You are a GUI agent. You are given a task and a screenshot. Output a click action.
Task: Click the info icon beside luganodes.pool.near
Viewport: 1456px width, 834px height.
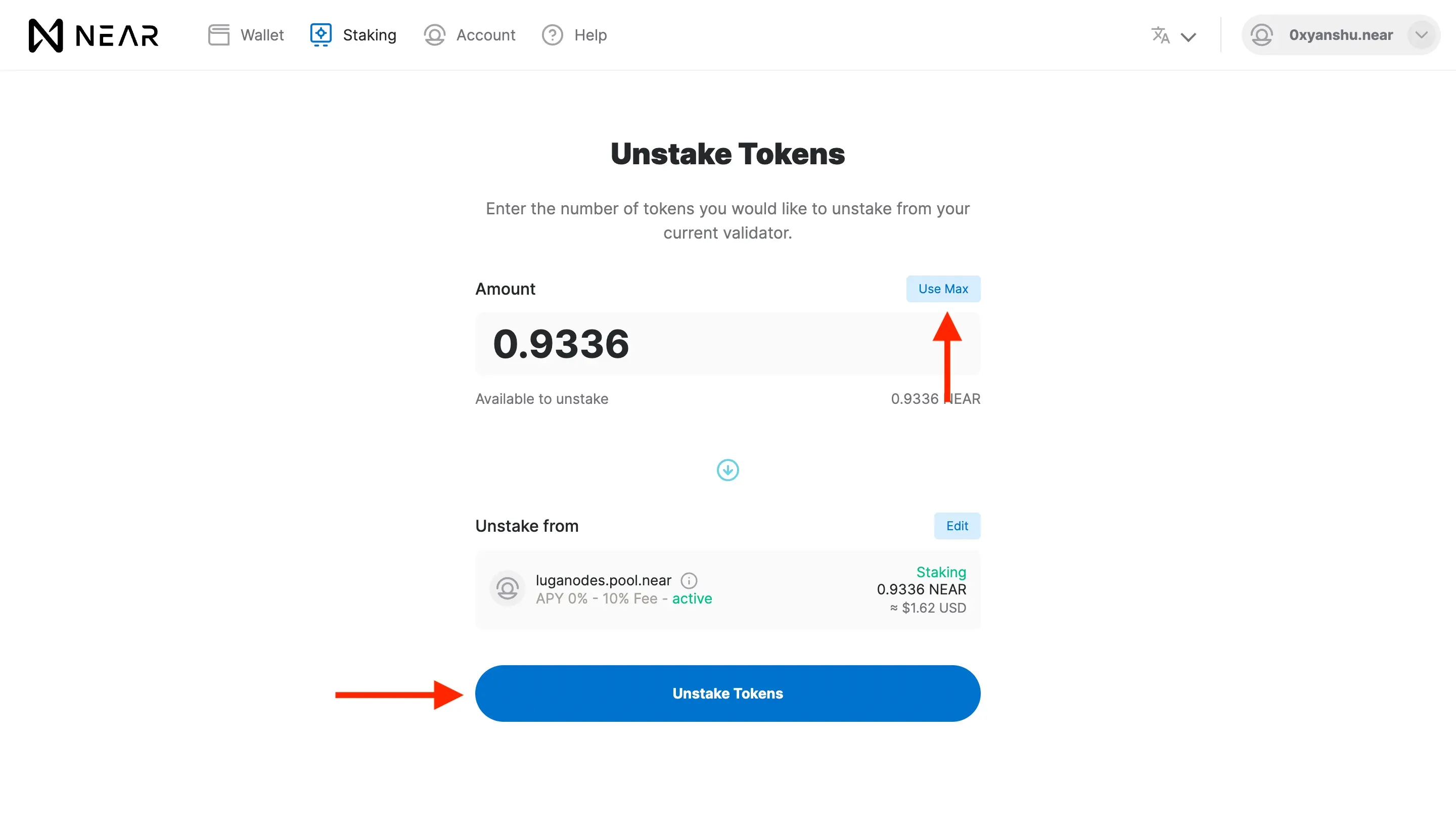coord(689,580)
